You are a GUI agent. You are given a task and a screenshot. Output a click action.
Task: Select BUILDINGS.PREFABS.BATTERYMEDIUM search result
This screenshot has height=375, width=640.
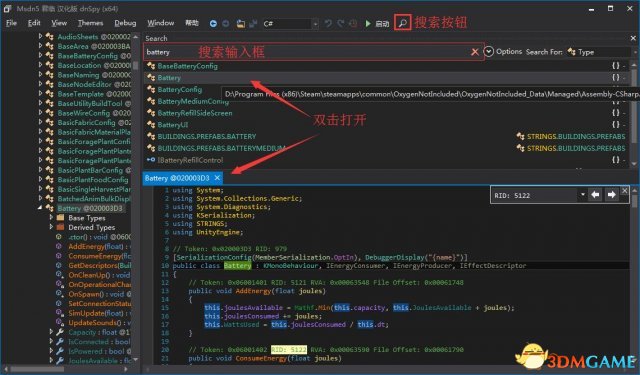coord(221,149)
